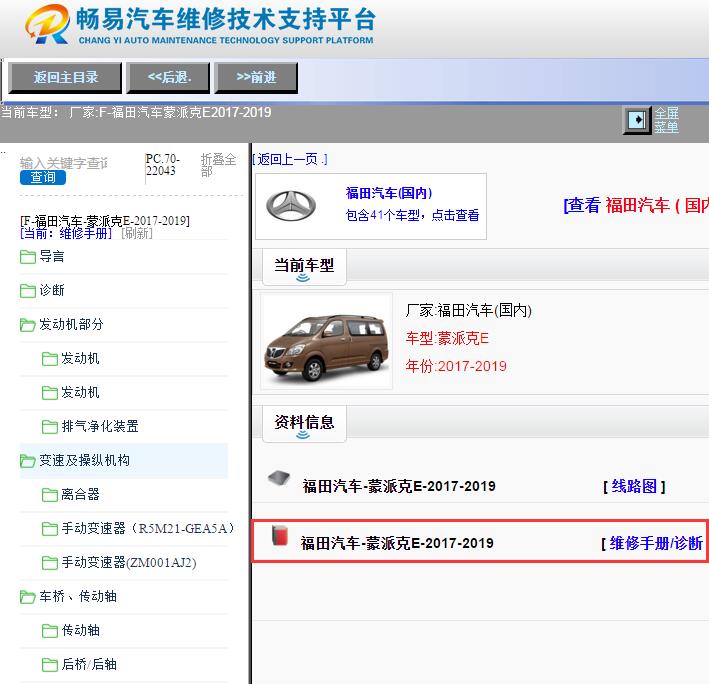Select the 当前车型 tab
This screenshot has height=684, width=709.
(x=304, y=267)
